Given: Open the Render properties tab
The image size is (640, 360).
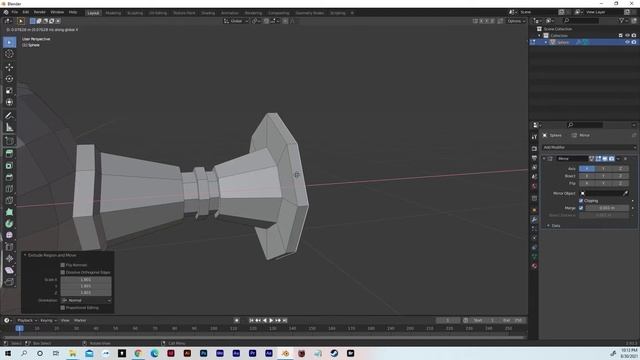Looking at the screenshot, I should coord(534,149).
